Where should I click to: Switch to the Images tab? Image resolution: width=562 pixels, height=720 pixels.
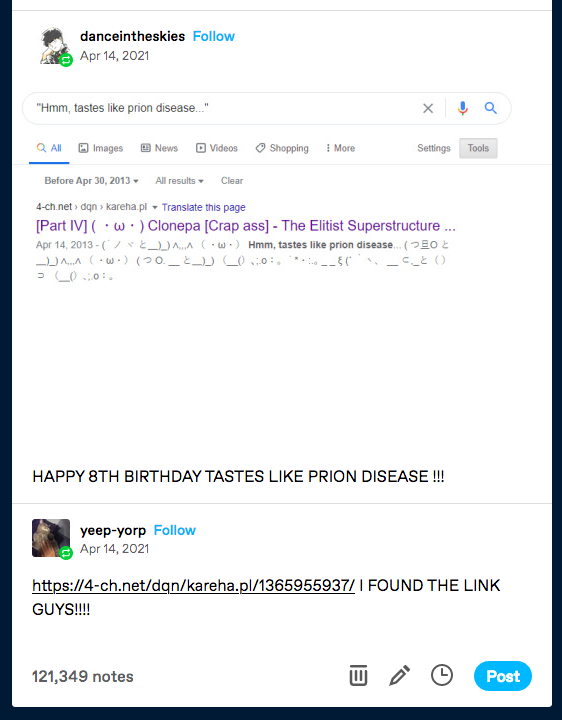tap(101, 148)
